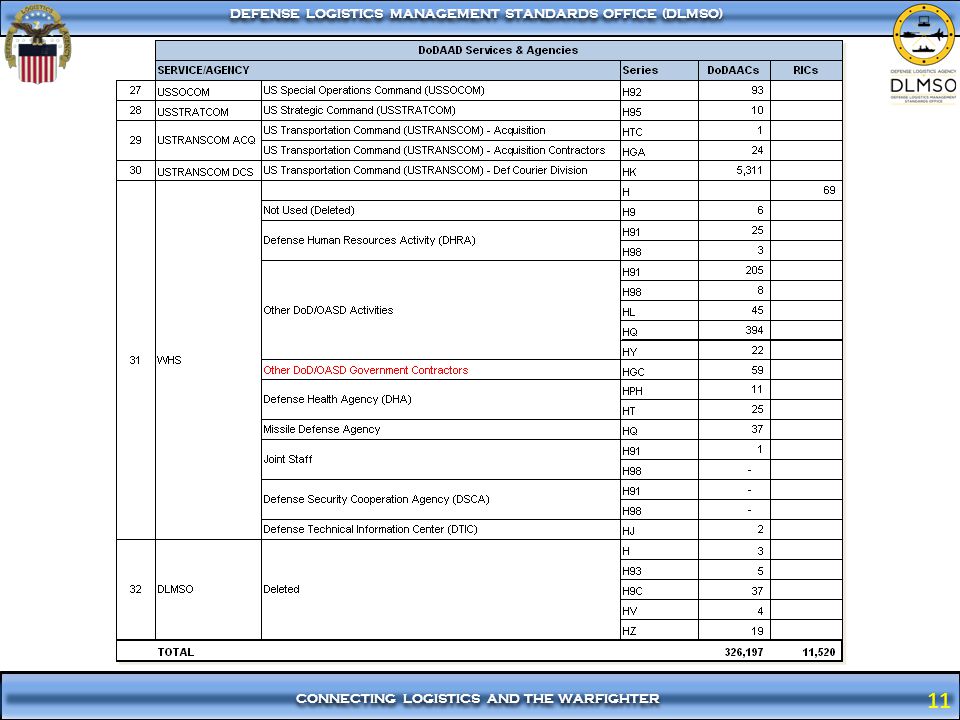The image size is (960, 720).
Task: Click the WHS agency cell
Action: 208,360
